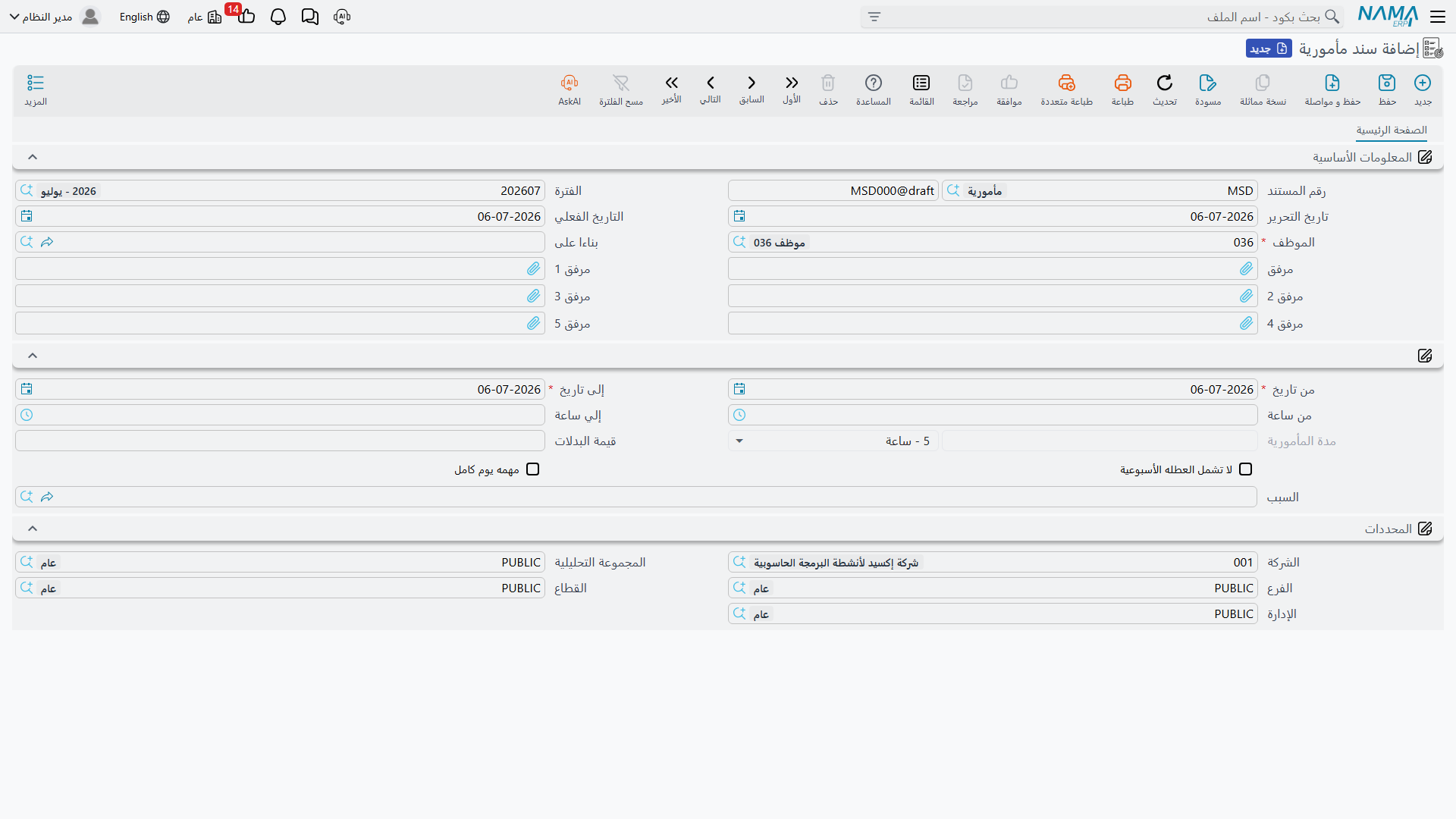The image size is (1456, 819).
Task: Click the المزيد (More) button
Action: tap(36, 89)
